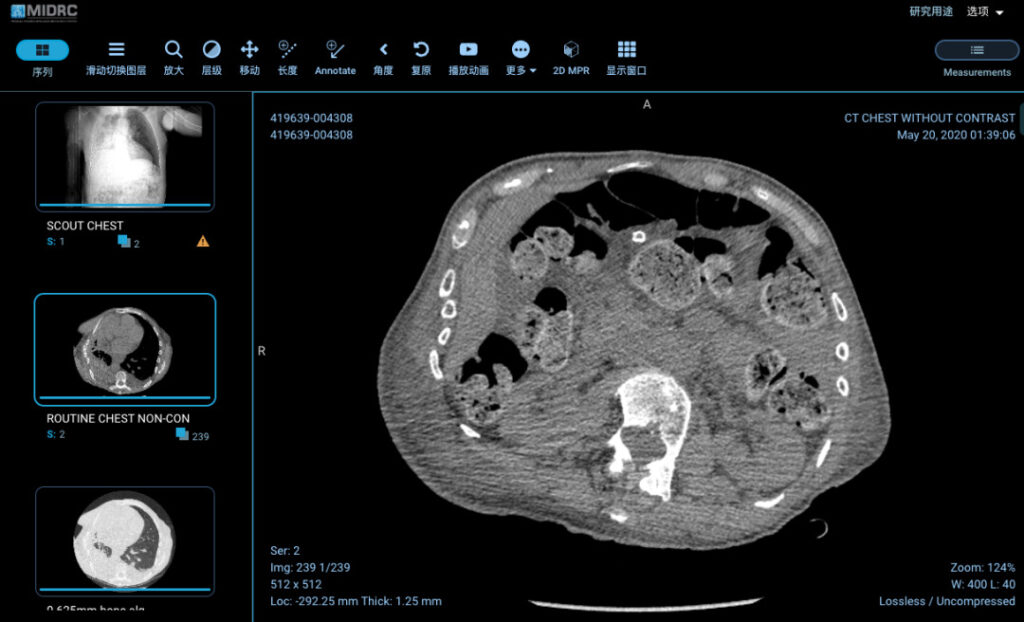
Task: Activate the 放大 zoom magnifier tool
Action: 174,57
